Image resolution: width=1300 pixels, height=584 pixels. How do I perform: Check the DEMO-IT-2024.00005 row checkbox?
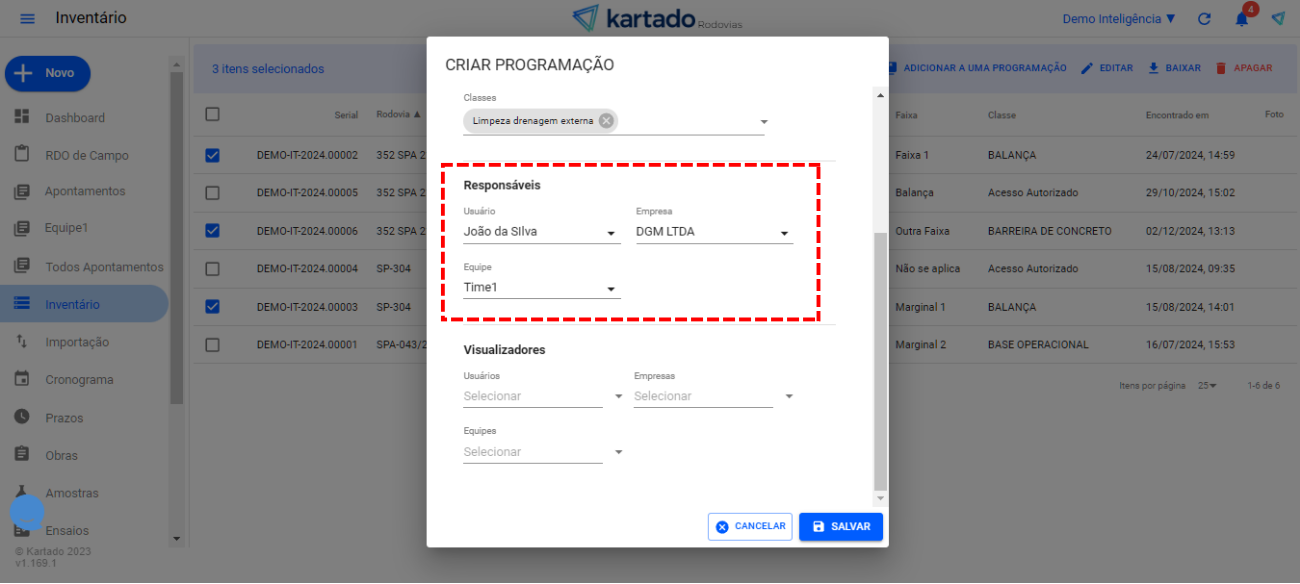[x=212, y=193]
